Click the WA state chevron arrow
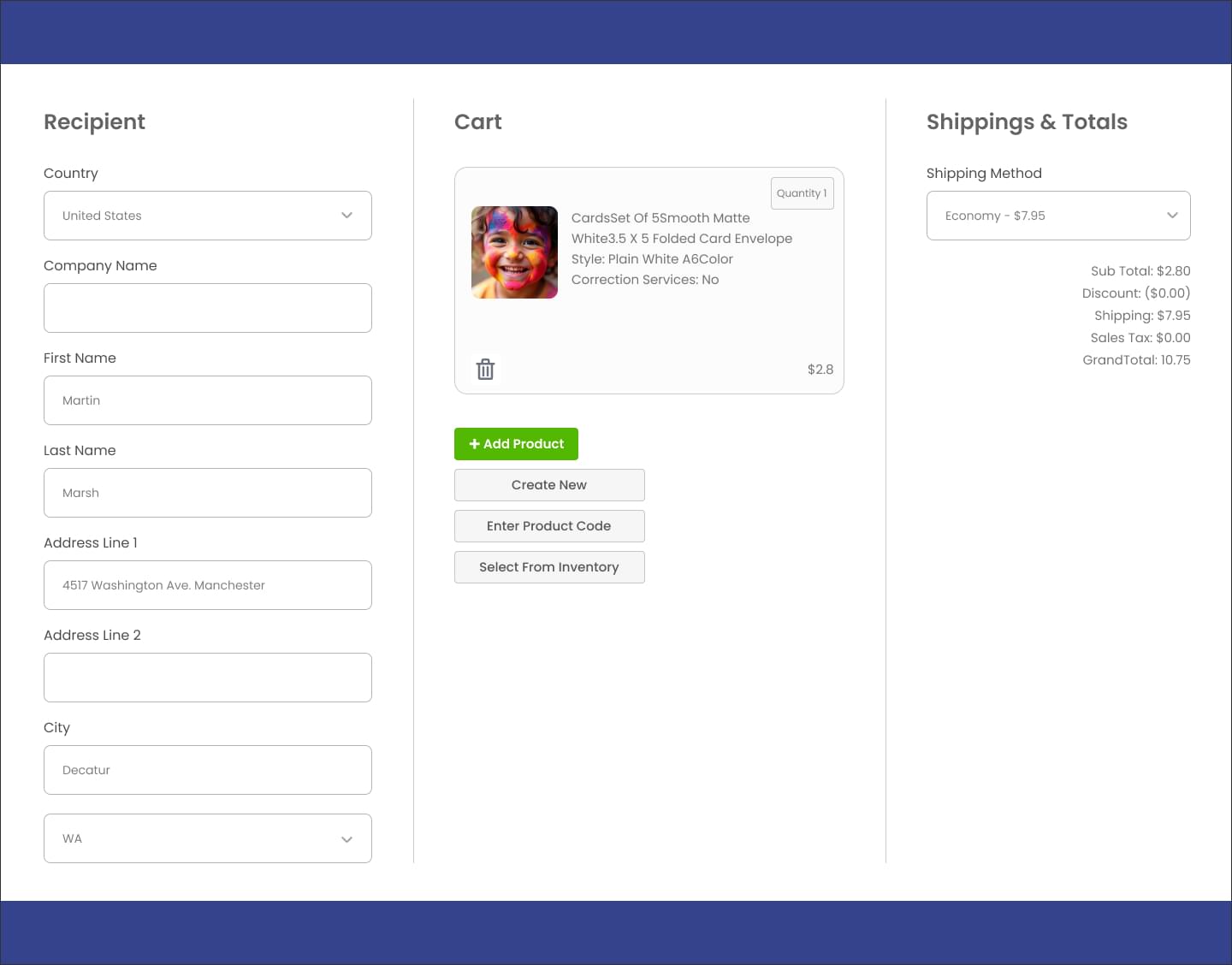Image resolution: width=1232 pixels, height=965 pixels. click(346, 839)
